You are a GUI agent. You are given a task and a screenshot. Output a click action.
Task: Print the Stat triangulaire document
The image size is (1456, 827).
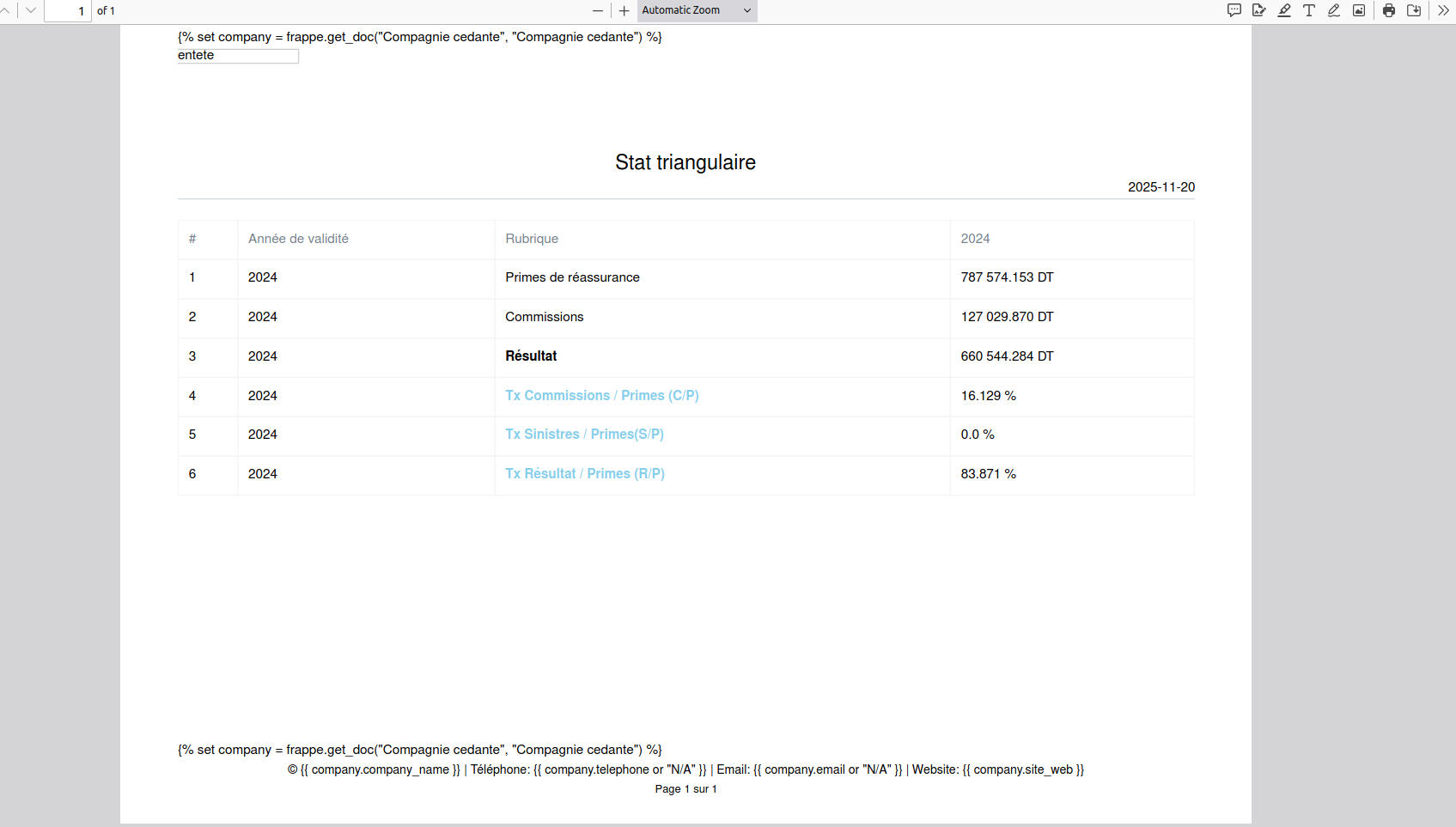pyautogui.click(x=1389, y=10)
